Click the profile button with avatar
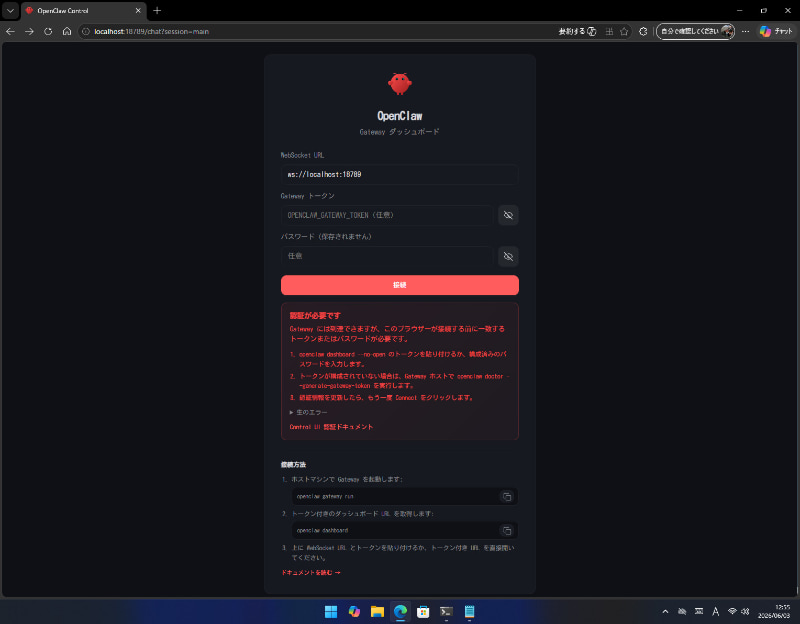The image size is (800, 624). click(695, 32)
